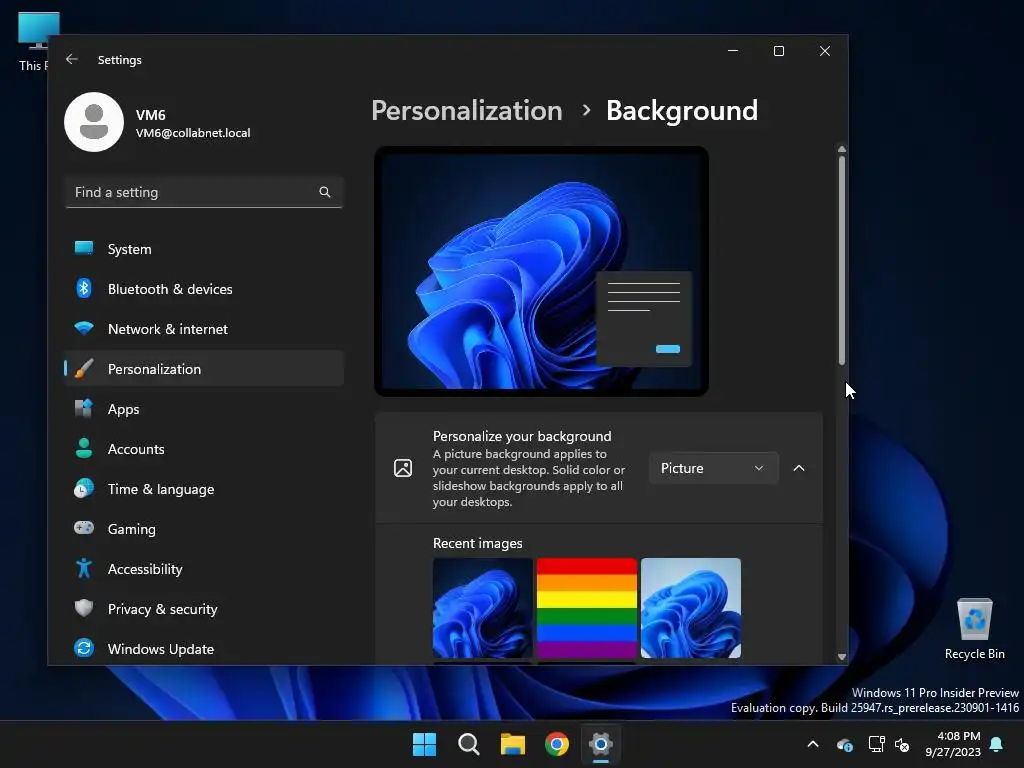Open the Accounts settings page
1024x768 pixels.
204,449
